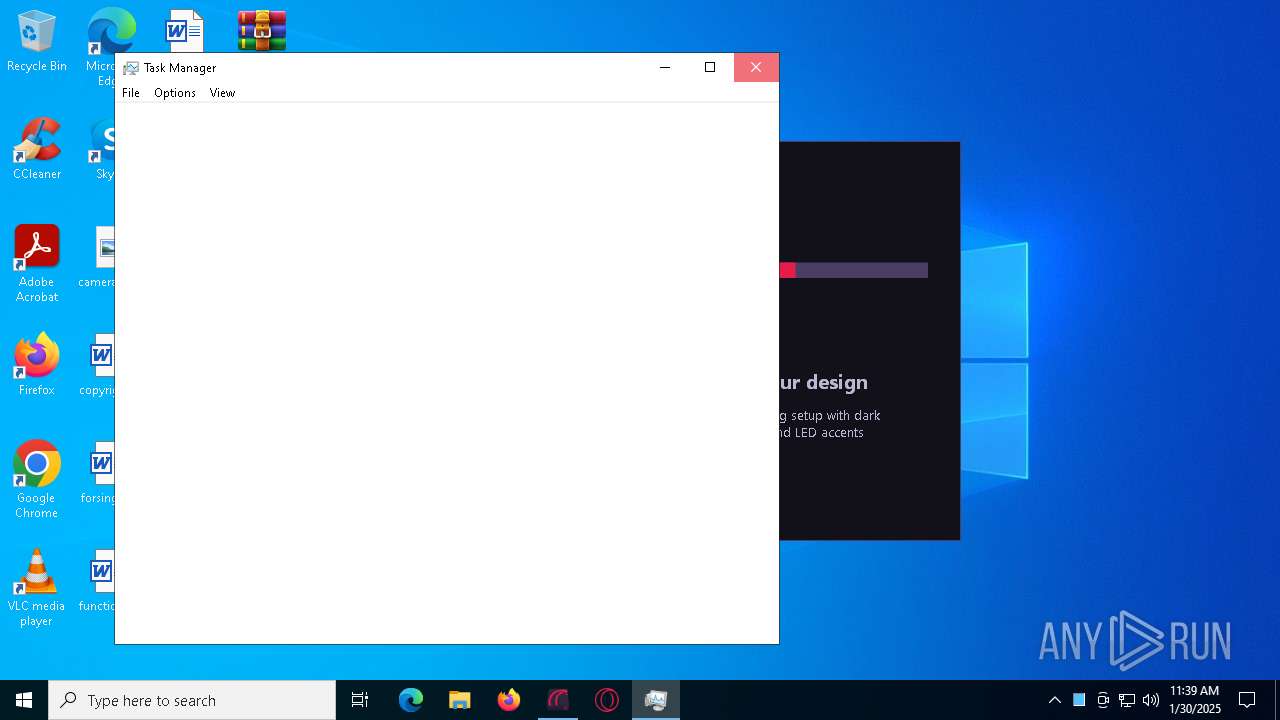Open the Windows Start menu
This screenshot has height=720, width=1280.
pos(24,700)
